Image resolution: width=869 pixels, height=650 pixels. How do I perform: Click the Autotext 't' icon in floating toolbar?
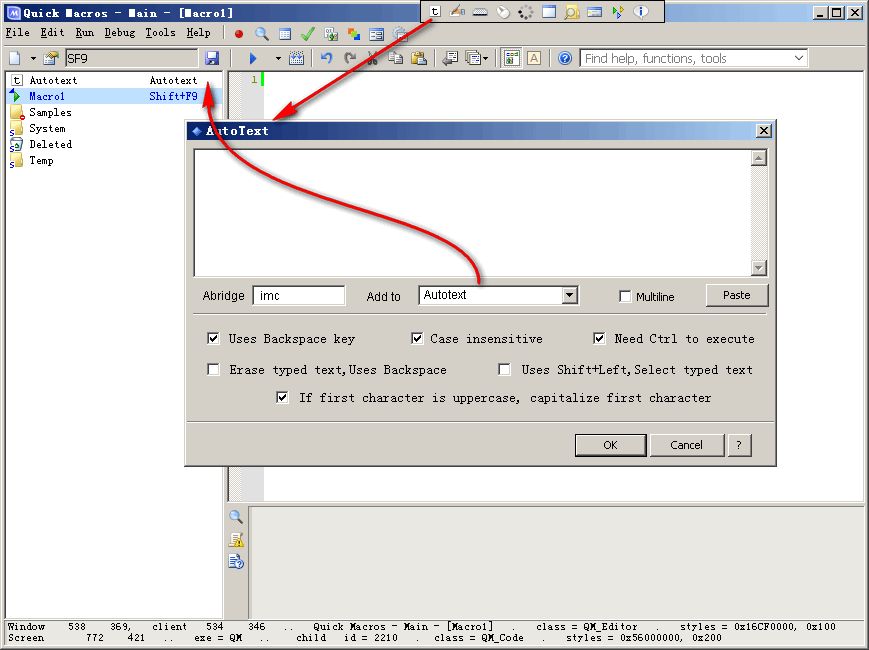[x=435, y=12]
